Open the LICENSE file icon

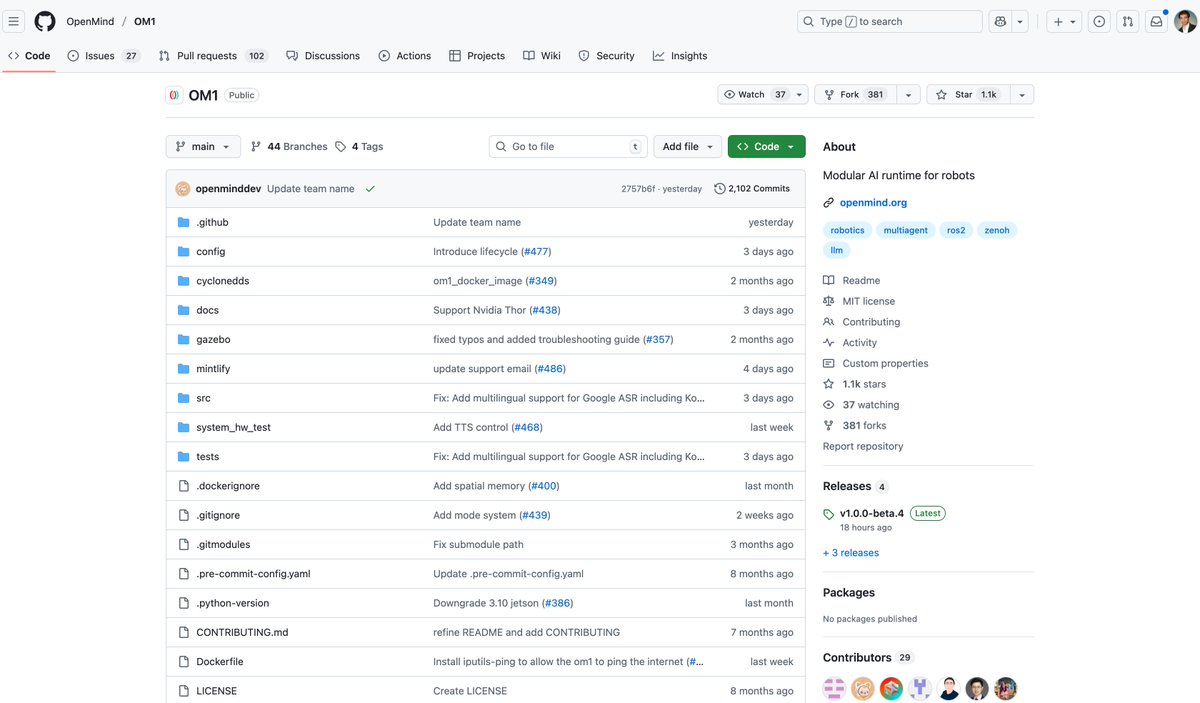pyautogui.click(x=183, y=691)
